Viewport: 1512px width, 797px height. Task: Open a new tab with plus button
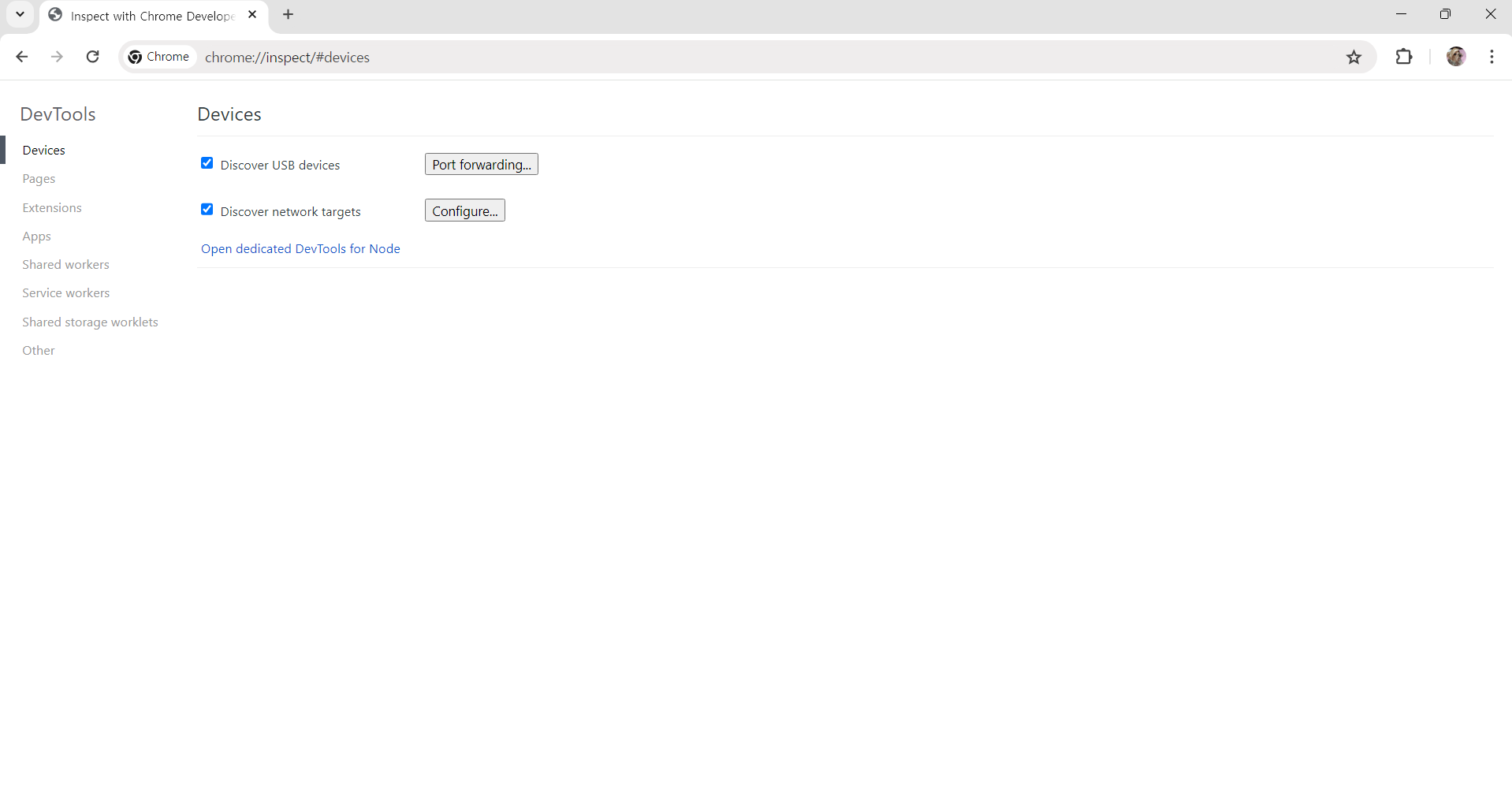point(289,14)
